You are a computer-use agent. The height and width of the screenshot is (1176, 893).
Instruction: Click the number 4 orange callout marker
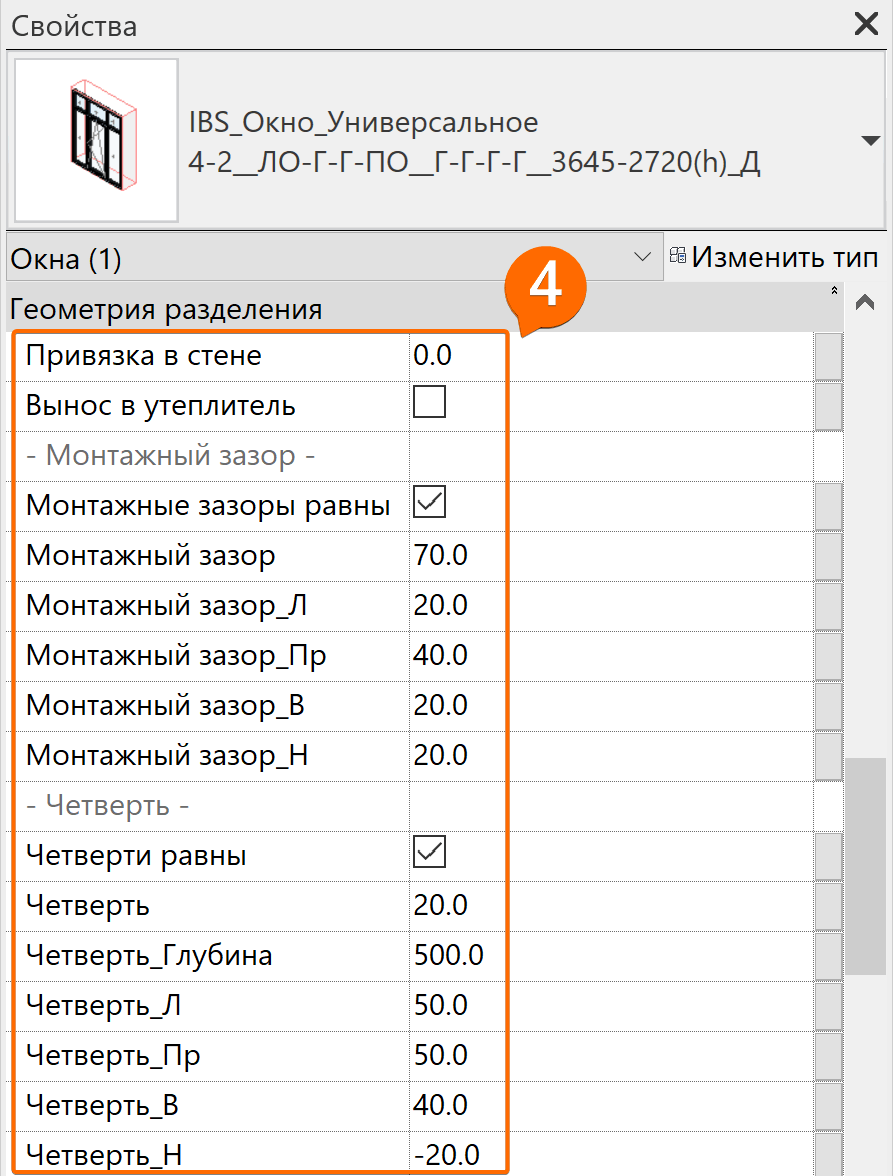545,288
